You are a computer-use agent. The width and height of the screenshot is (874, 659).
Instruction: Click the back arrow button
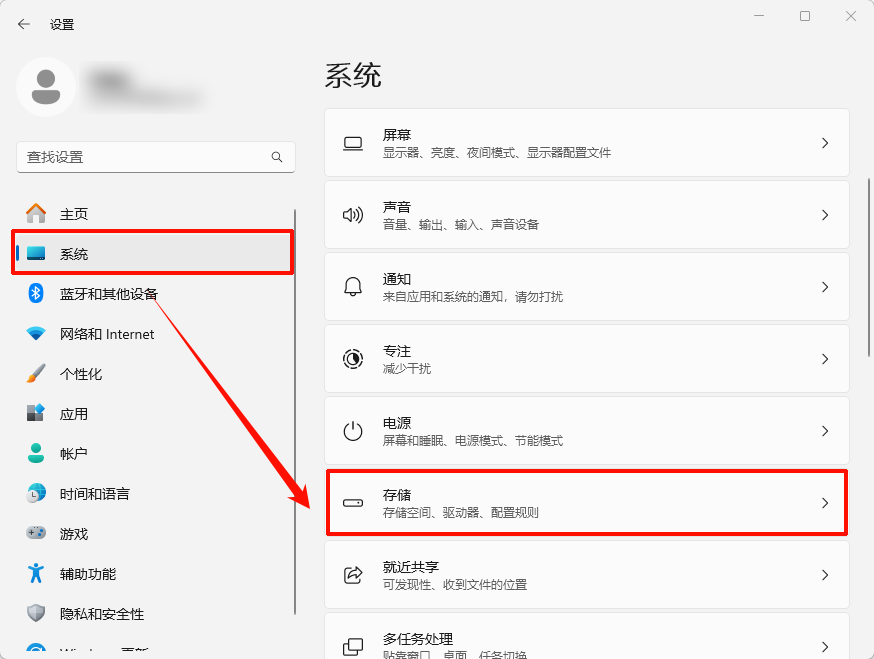click(x=23, y=23)
